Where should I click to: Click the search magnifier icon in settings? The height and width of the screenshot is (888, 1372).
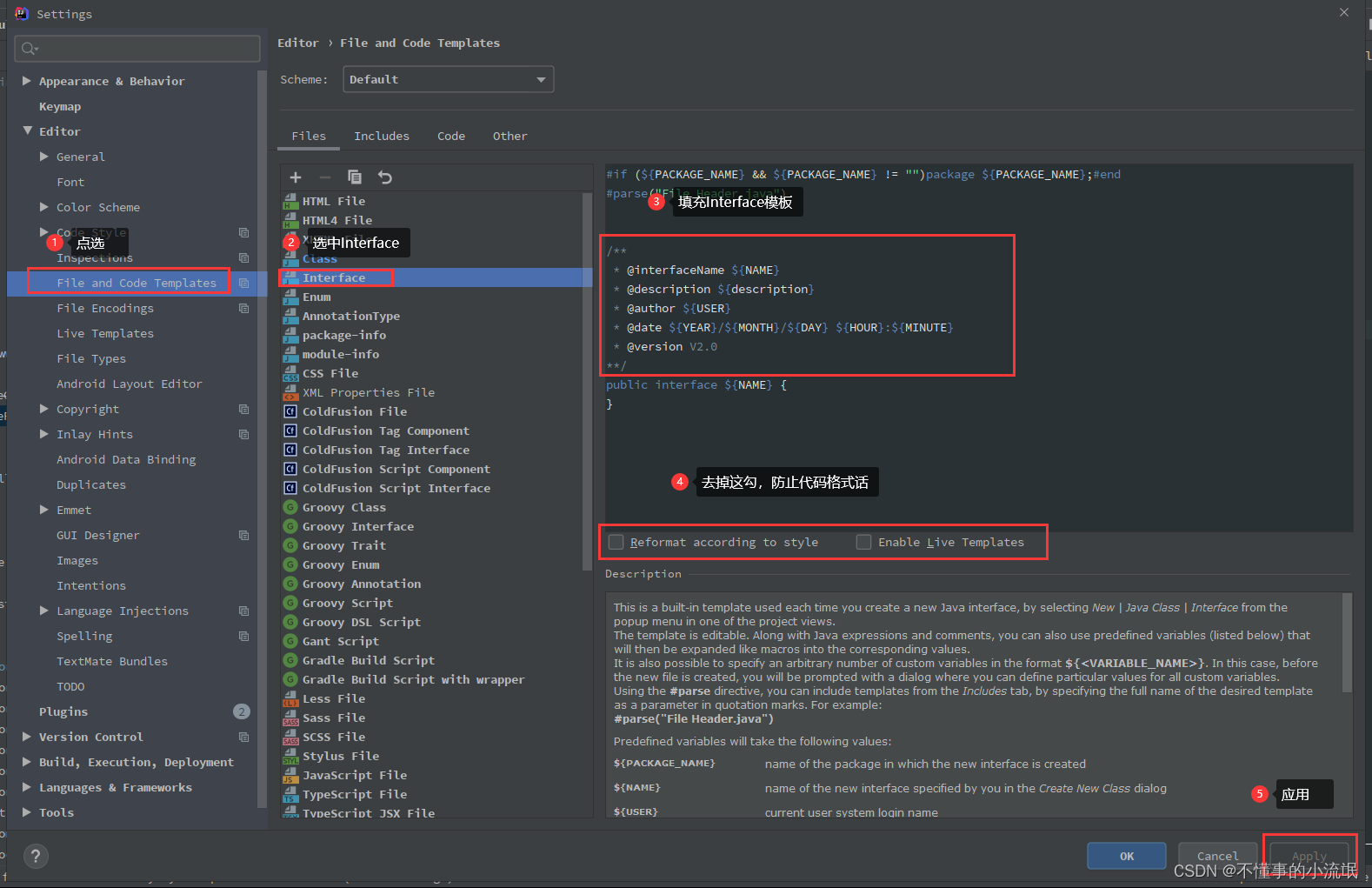(x=30, y=49)
